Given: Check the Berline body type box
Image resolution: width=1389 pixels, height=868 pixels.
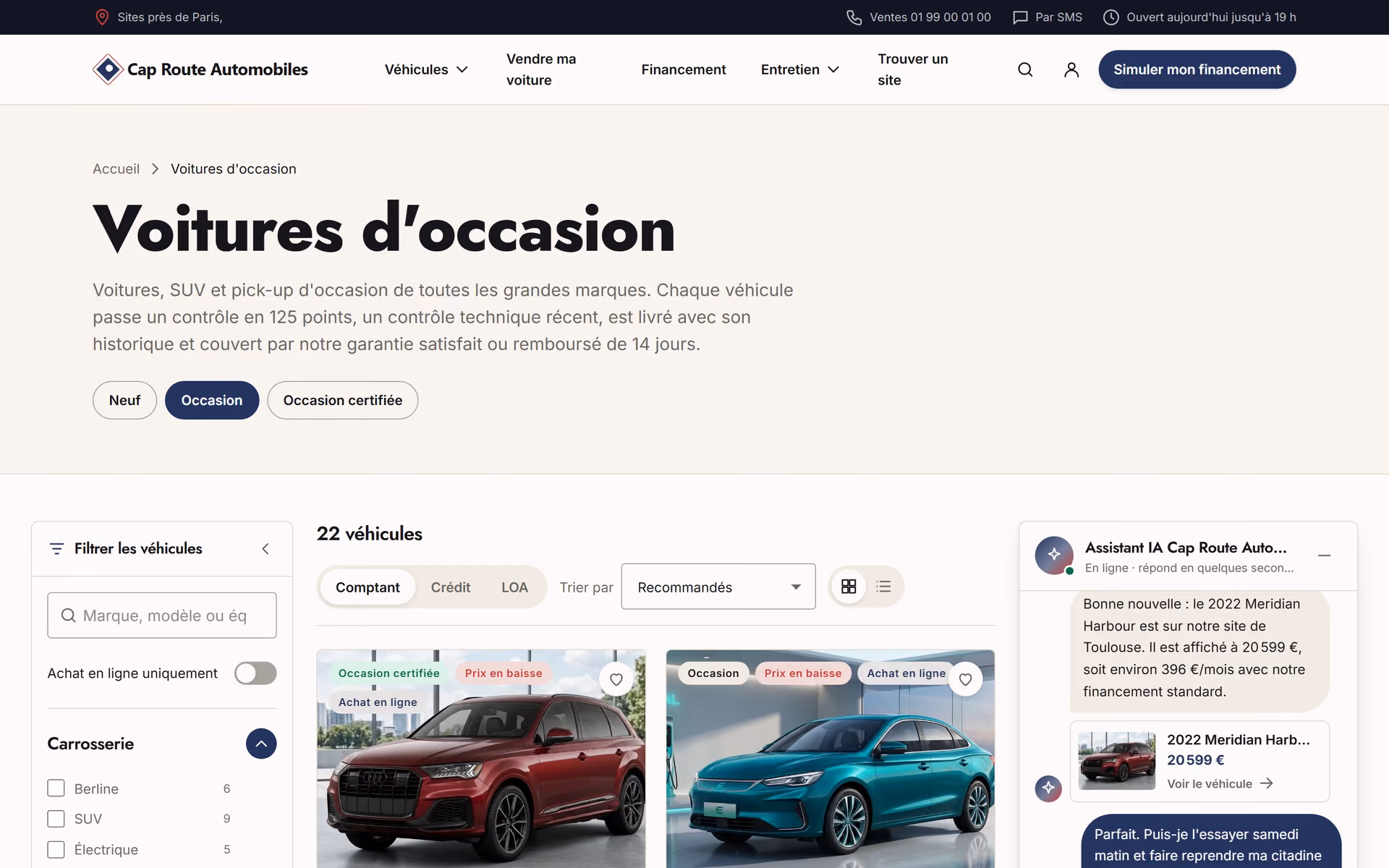Looking at the screenshot, I should [x=56, y=788].
